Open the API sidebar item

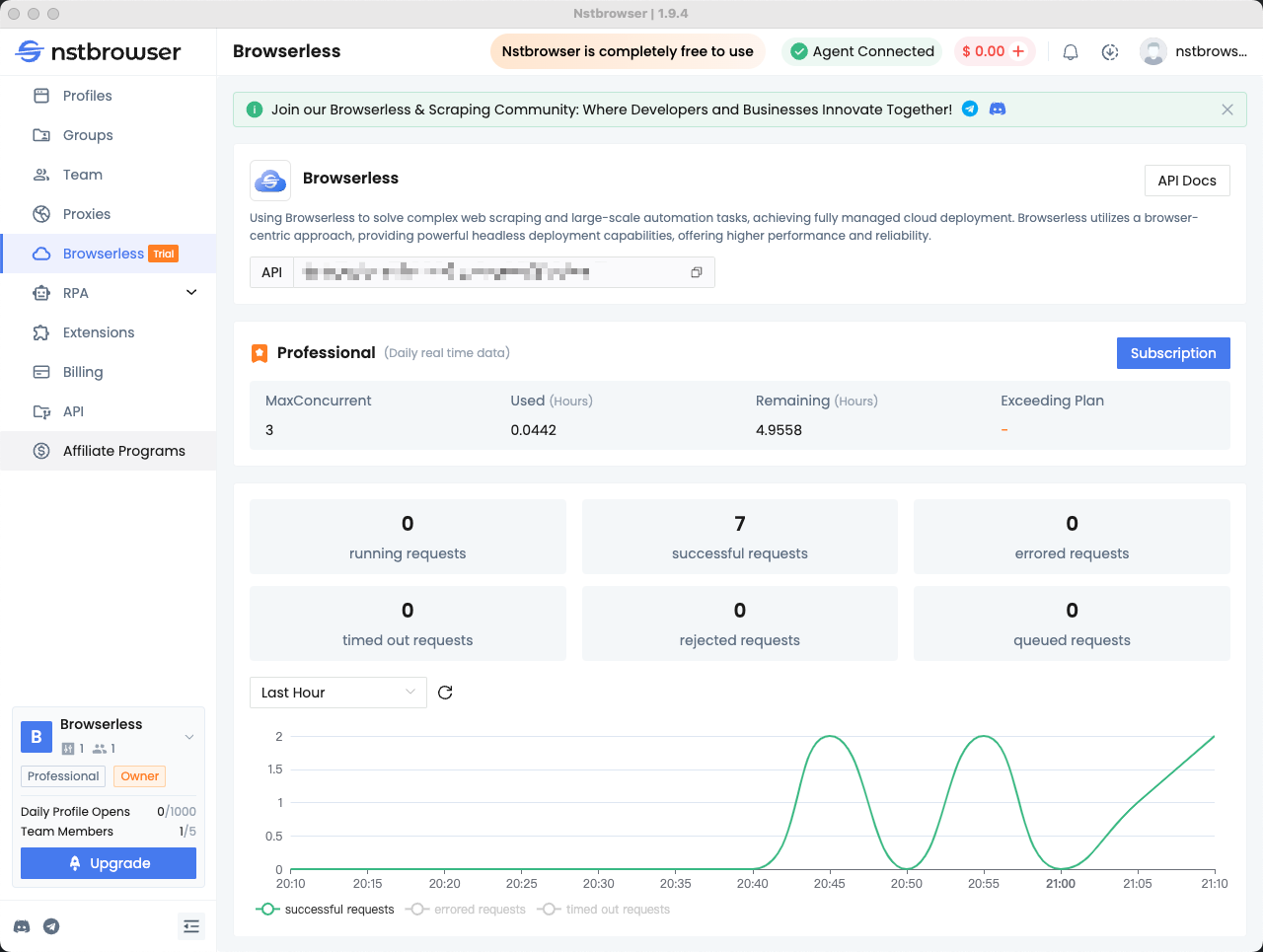109,411
